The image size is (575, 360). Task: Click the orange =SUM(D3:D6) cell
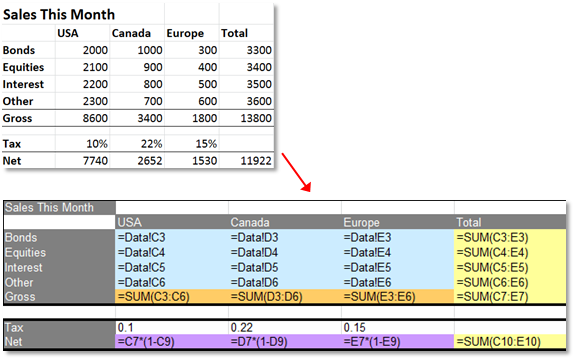point(285,297)
